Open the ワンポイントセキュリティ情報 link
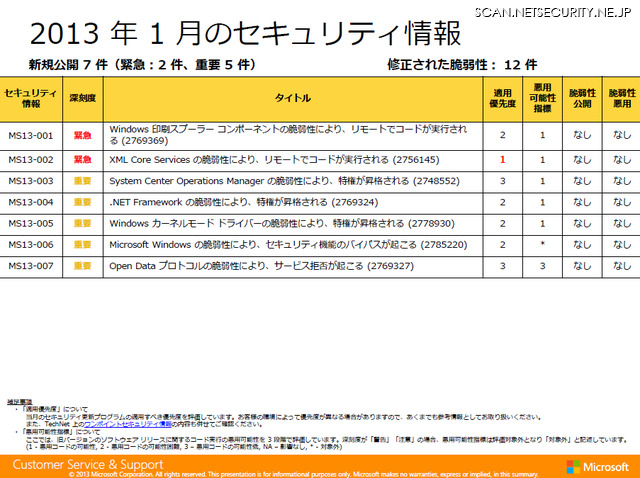The width and height of the screenshot is (640, 478). coord(127,424)
